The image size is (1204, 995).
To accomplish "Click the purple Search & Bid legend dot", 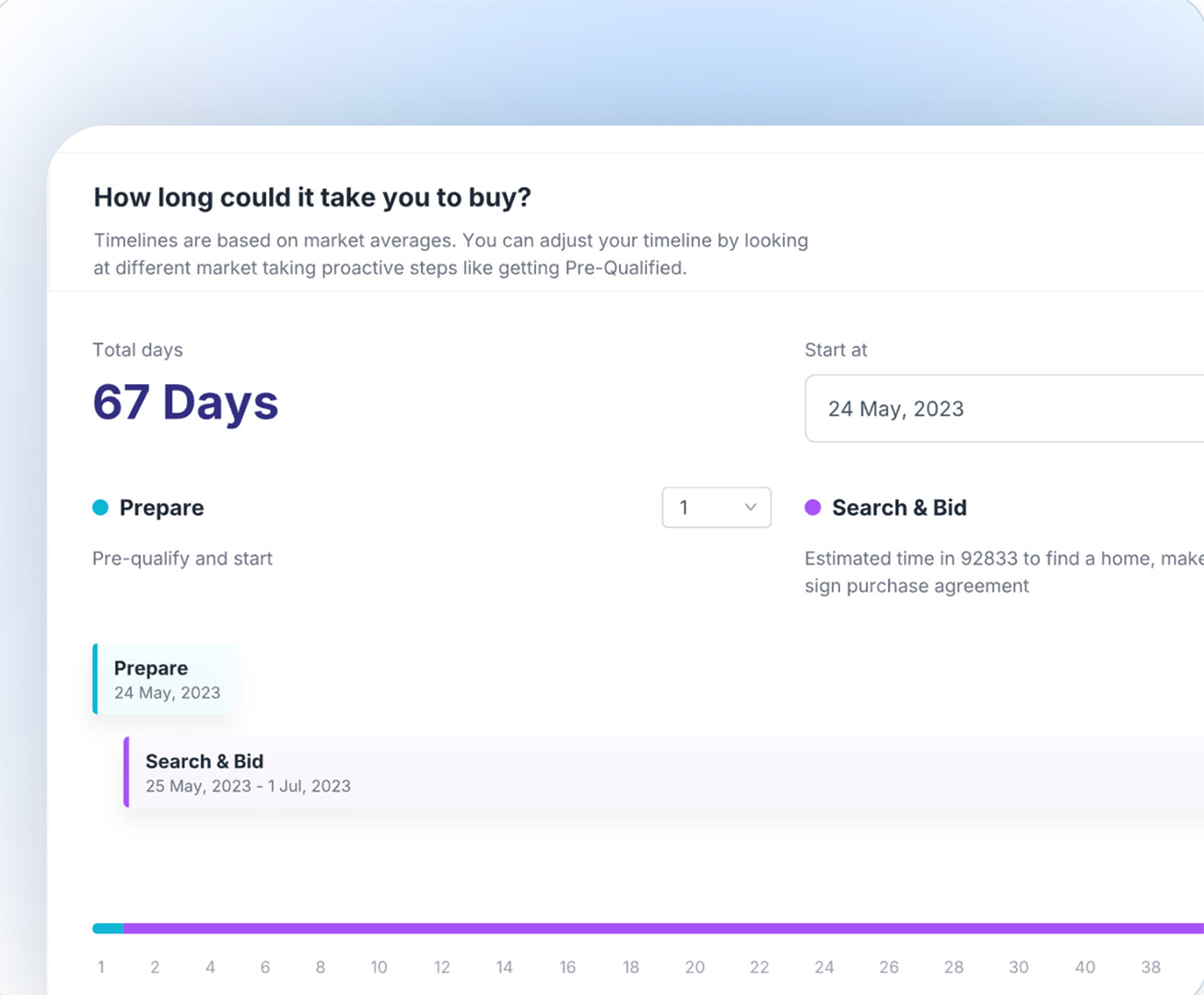I will coord(812,508).
